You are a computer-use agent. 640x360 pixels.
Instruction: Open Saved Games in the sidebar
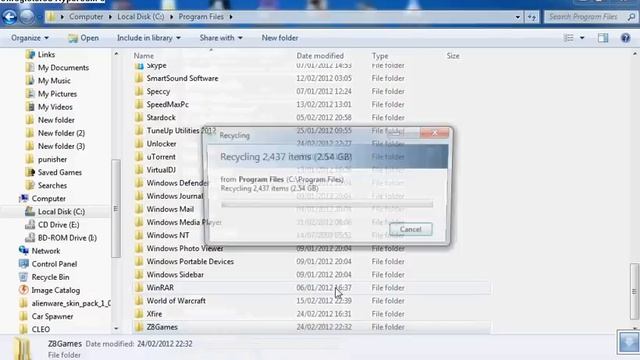(60, 172)
